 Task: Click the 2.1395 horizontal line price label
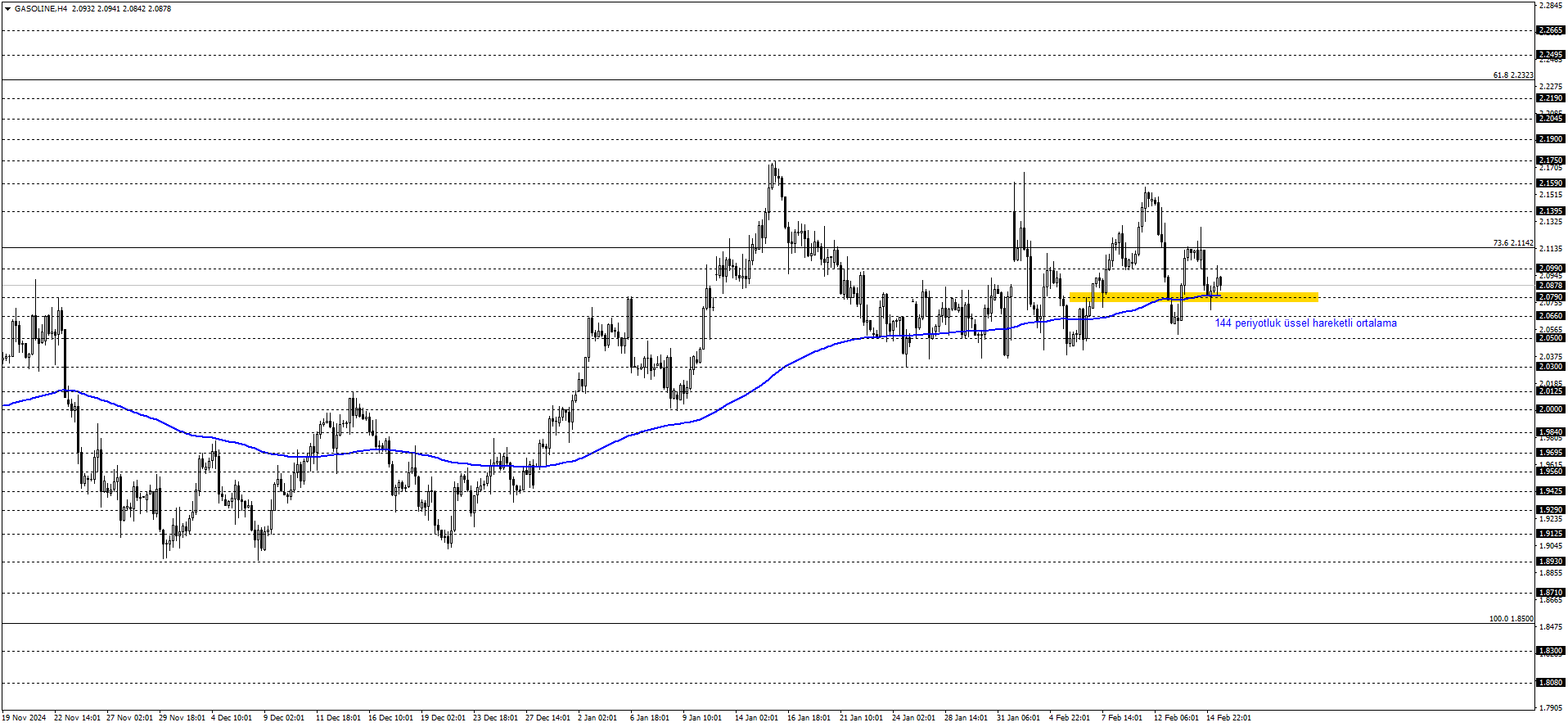click(x=1551, y=211)
